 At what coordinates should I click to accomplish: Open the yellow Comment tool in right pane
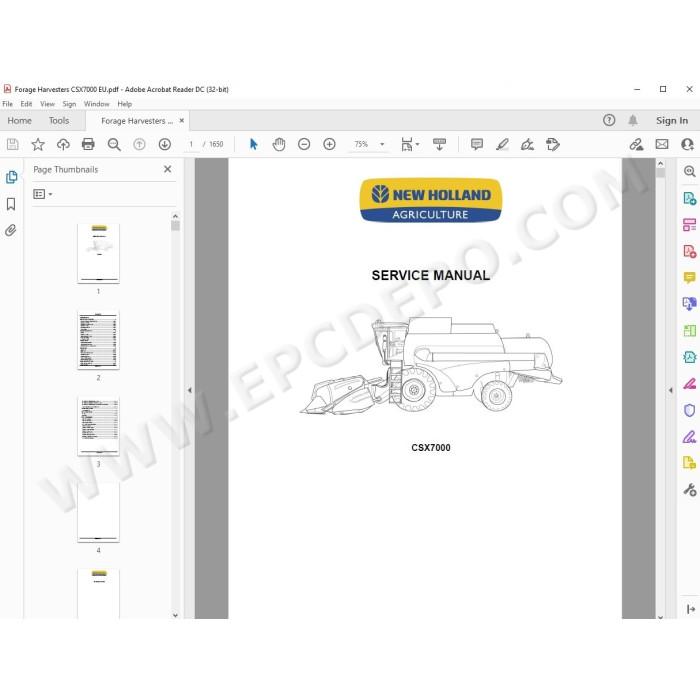pyautogui.click(x=689, y=278)
